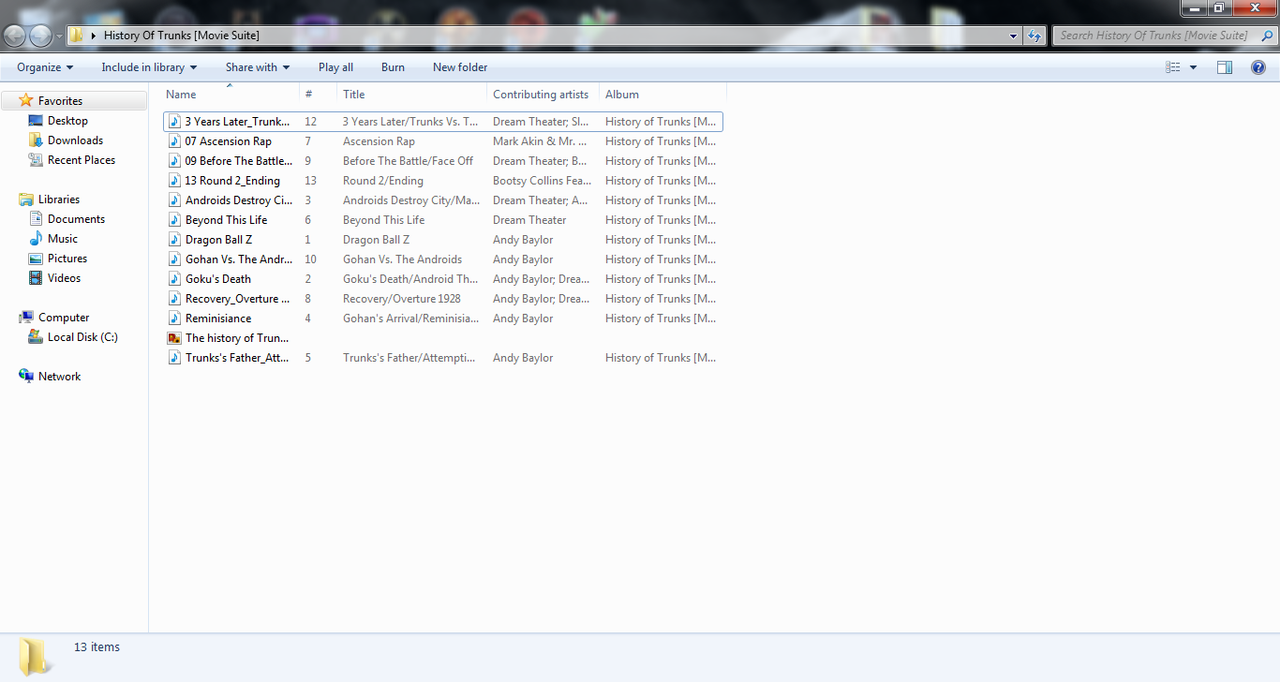Click the History Of Trunks [Movie Suite] address path
This screenshot has width=1280, height=682.
pyautogui.click(x=180, y=35)
